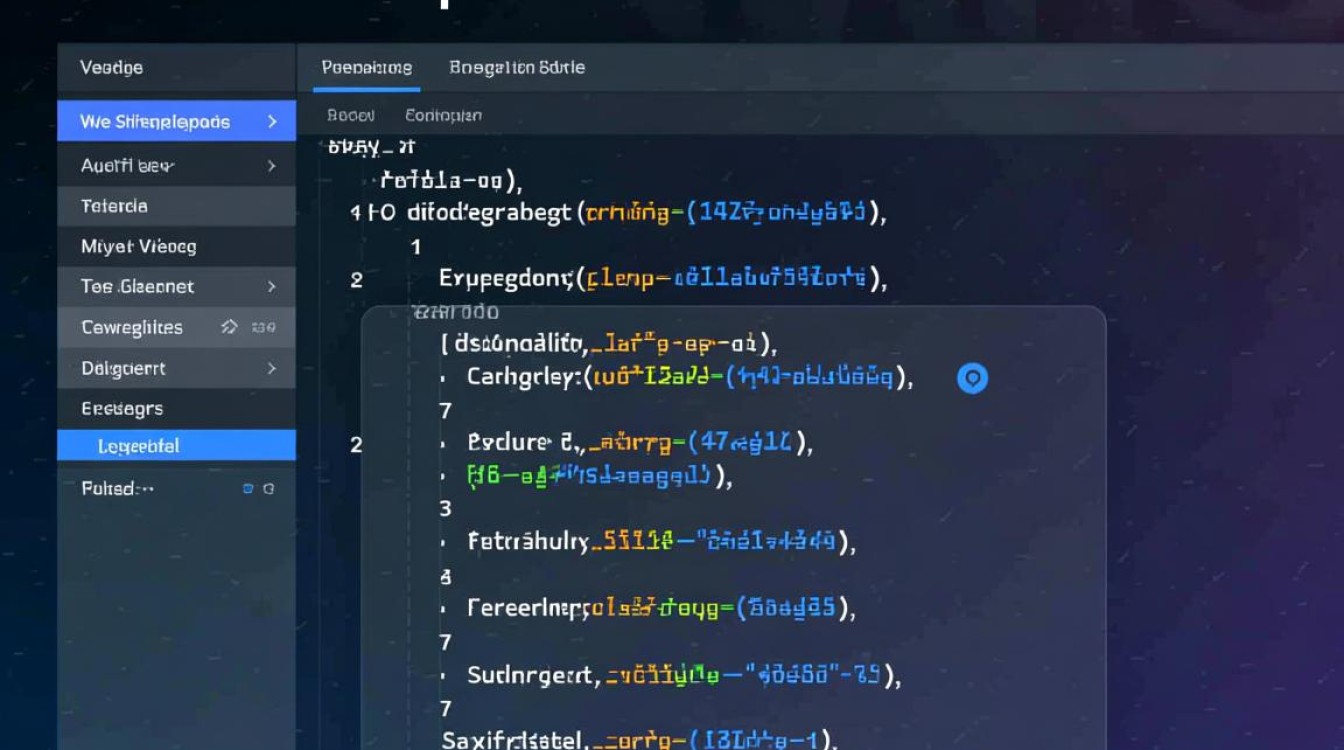Click the blue circular pin icon in code panel
1344x750 pixels.
(x=972, y=378)
